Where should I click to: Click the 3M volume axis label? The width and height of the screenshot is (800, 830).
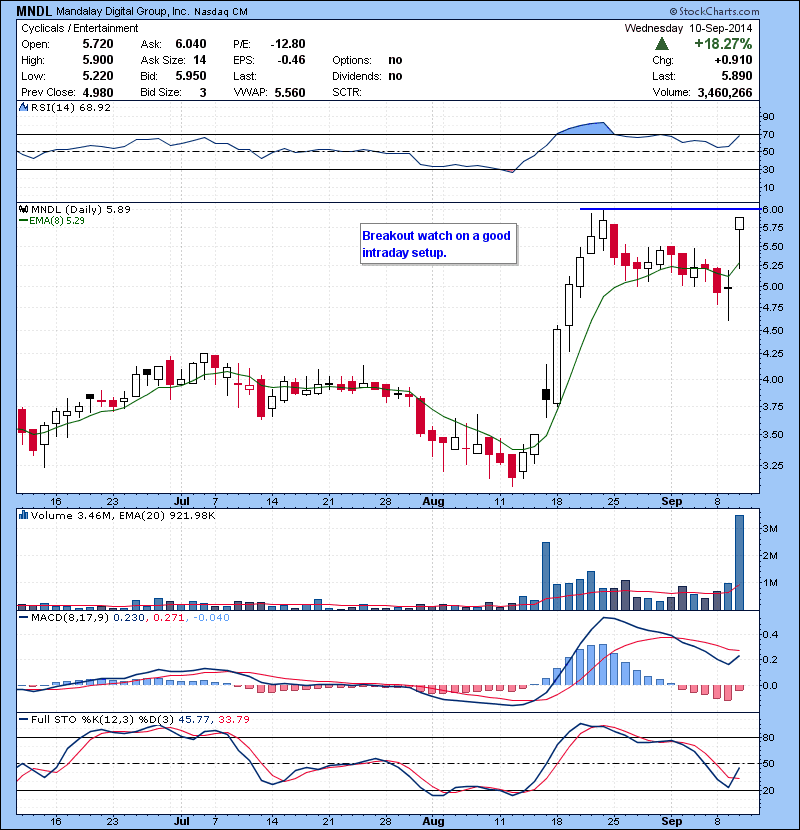770,528
